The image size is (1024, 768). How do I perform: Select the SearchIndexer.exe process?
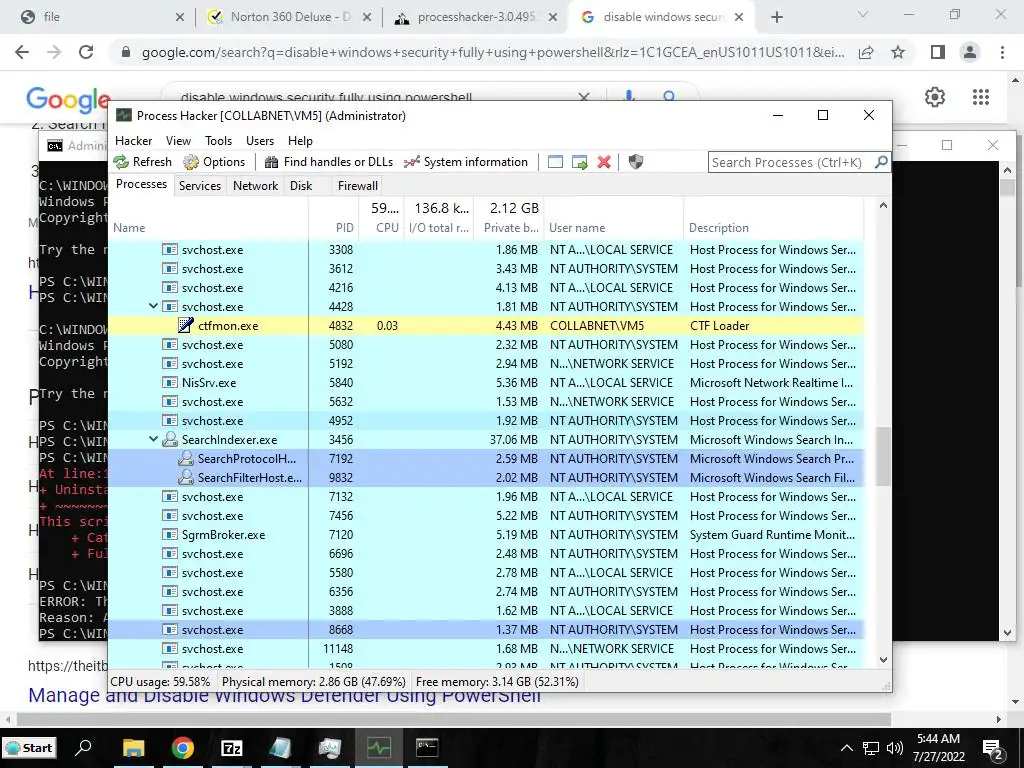(486, 440)
